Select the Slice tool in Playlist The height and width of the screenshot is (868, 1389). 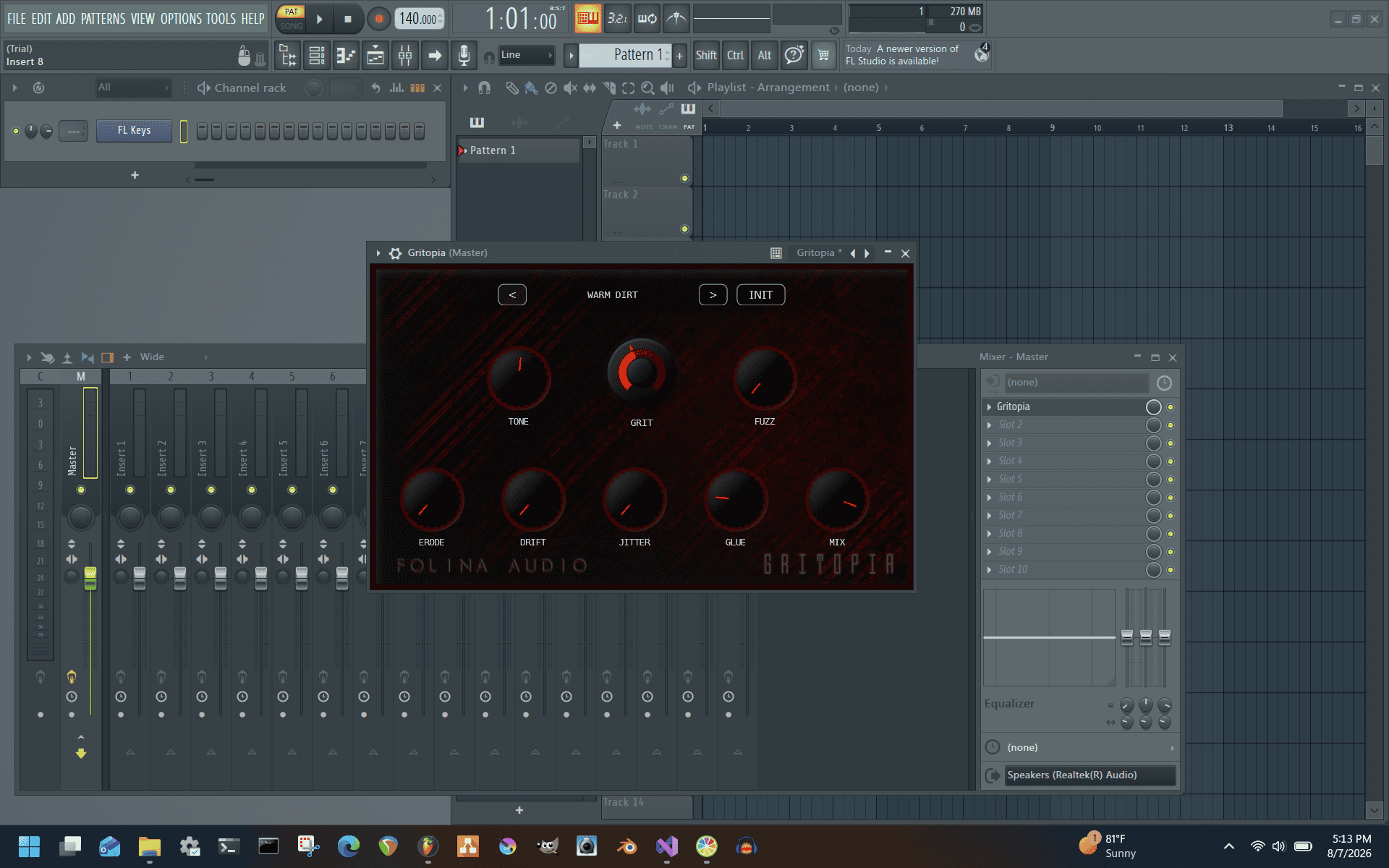click(609, 88)
